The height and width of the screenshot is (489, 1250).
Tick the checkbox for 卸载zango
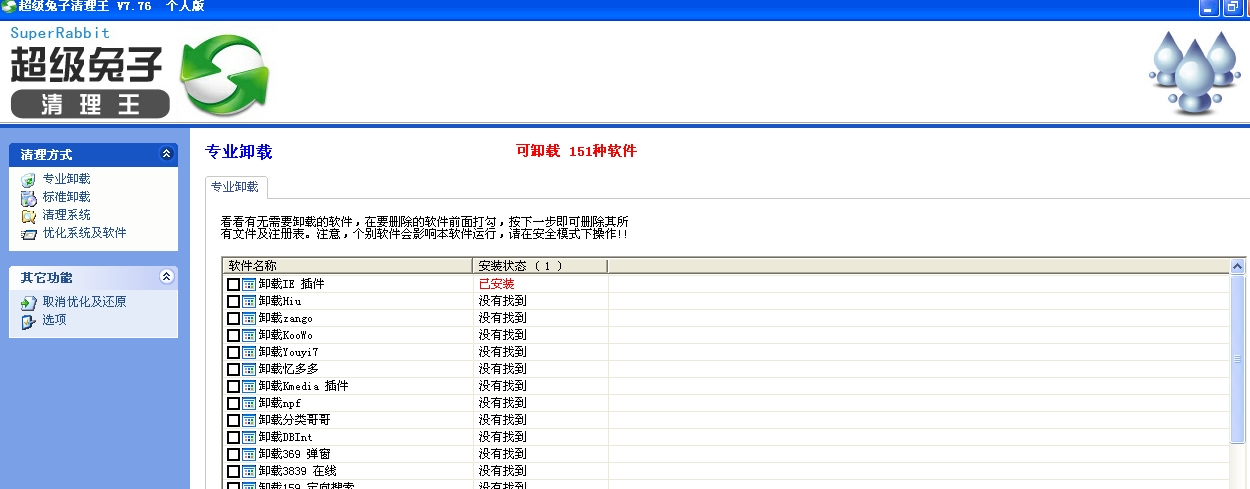click(233, 318)
